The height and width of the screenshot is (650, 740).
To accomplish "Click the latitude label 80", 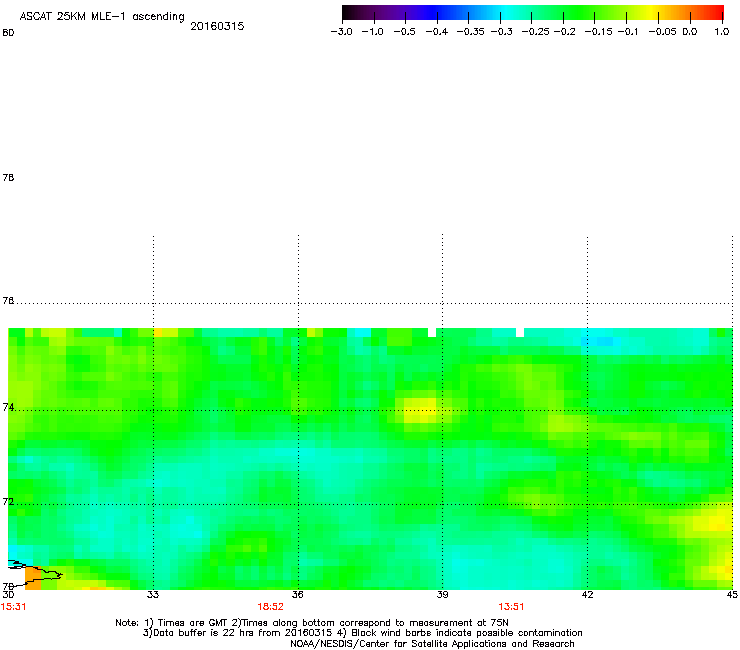I will (x=8, y=33).
